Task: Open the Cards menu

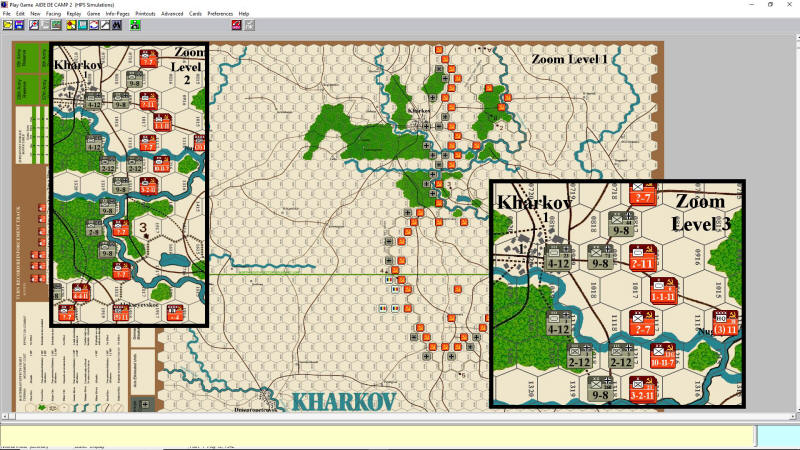Action: 196,13
